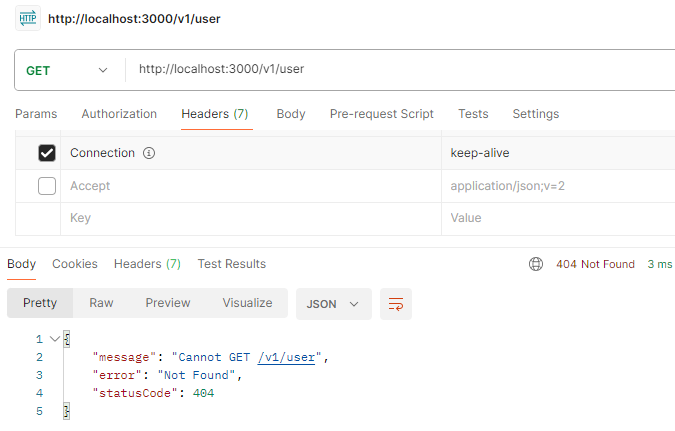The height and width of the screenshot is (431, 675).
Task: Switch to the Params tab
Action: pos(36,114)
